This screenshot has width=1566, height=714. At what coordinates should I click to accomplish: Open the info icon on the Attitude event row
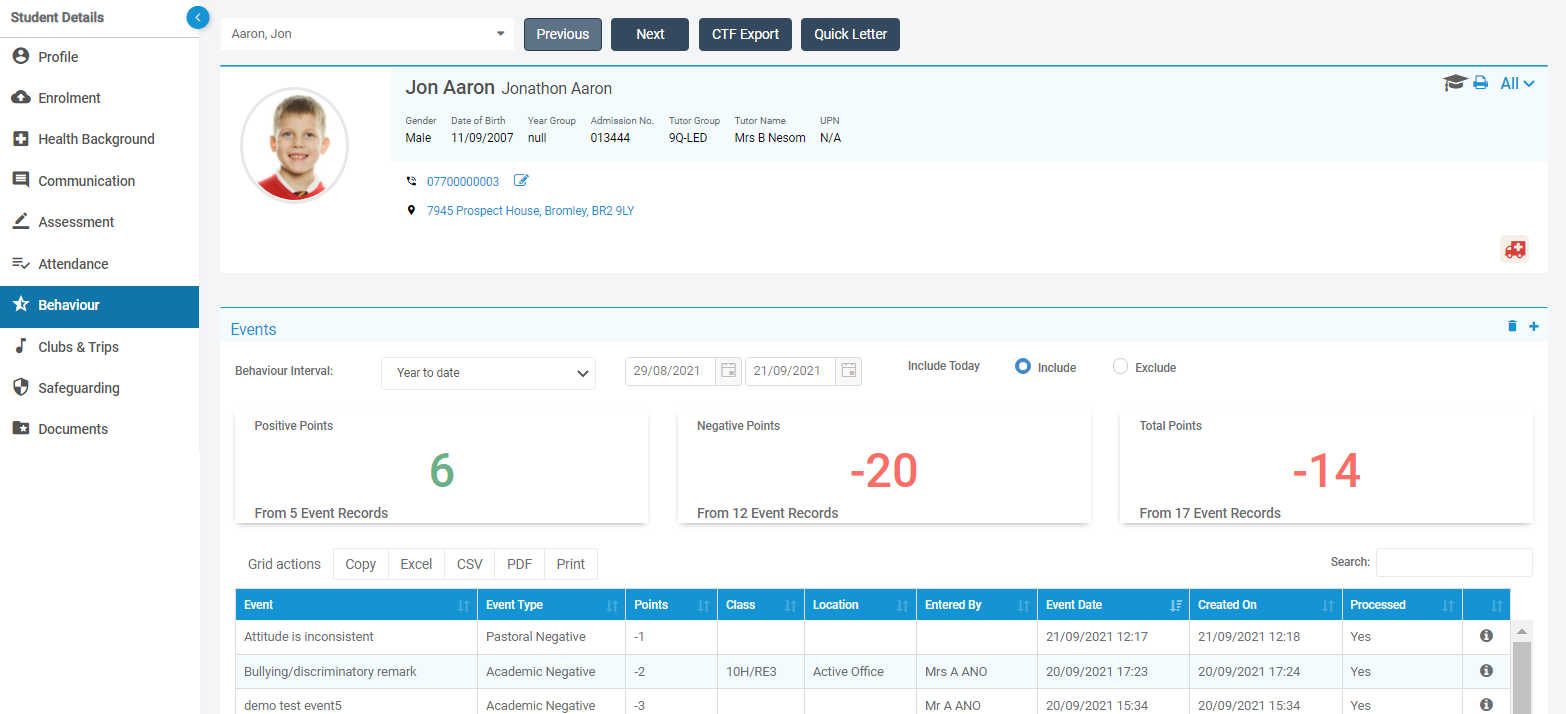pos(1486,636)
